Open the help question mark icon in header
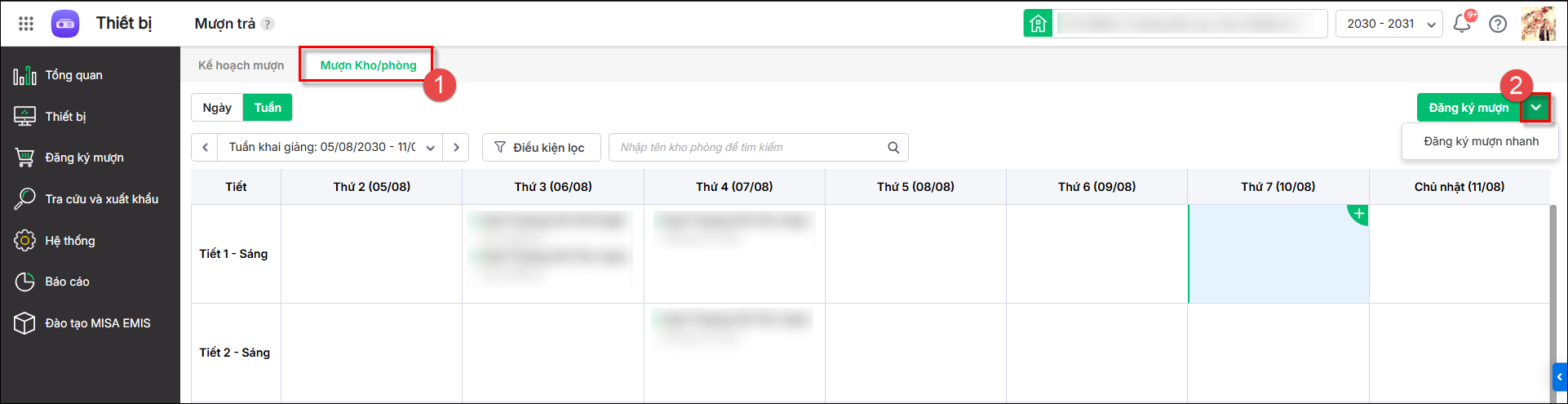1568x404 pixels. click(1498, 24)
